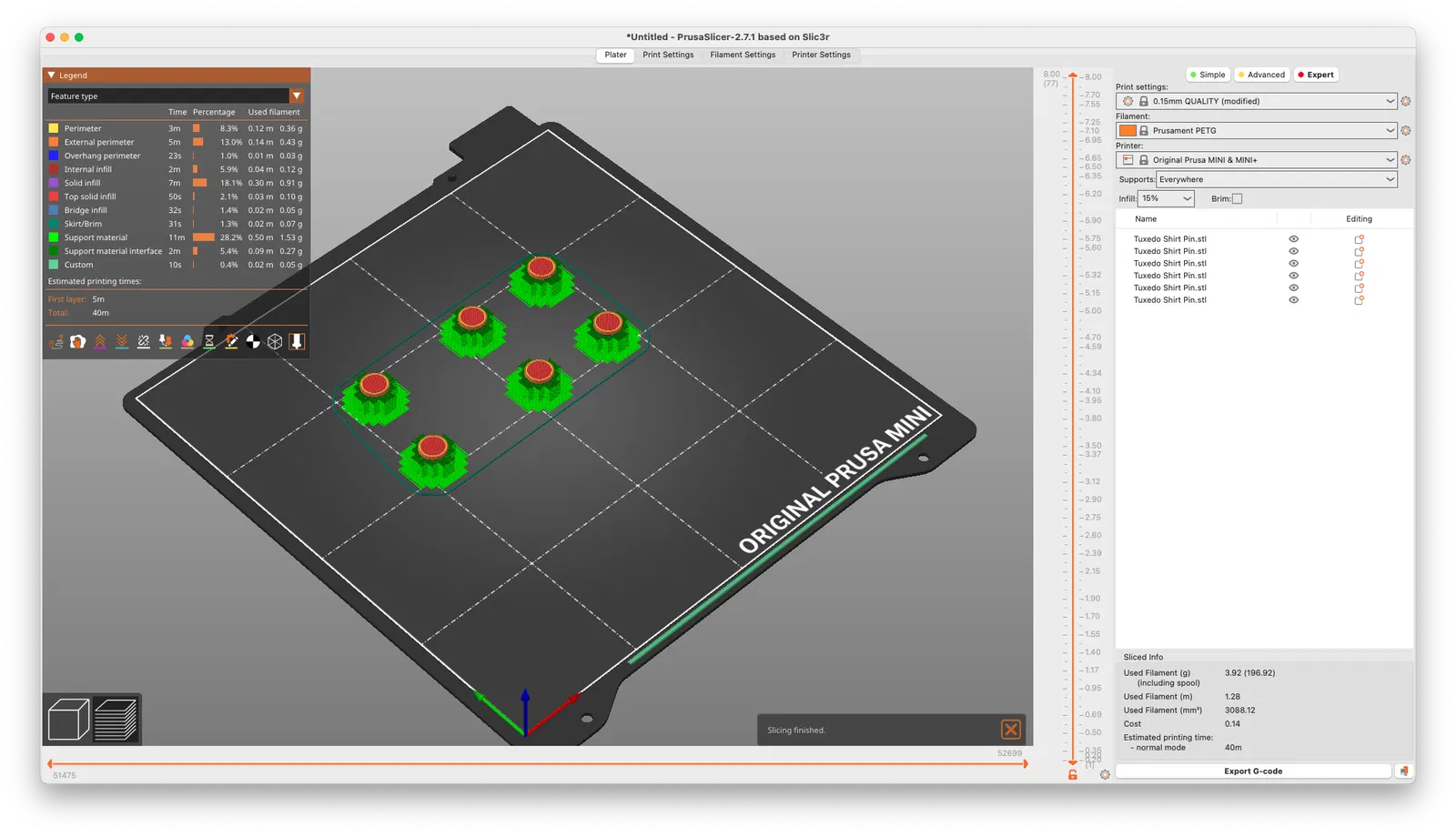
Task: Click send G-code icon next to Export
Action: click(x=1404, y=771)
